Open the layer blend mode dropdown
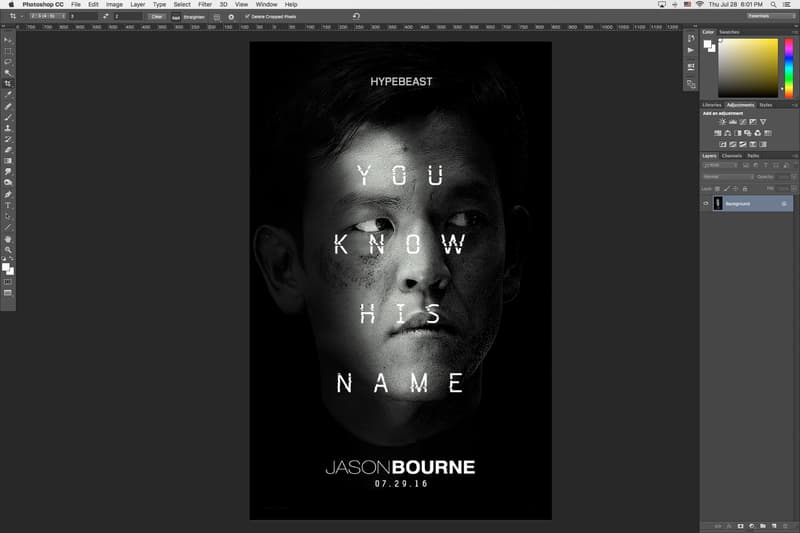The image size is (800, 533). [728, 177]
